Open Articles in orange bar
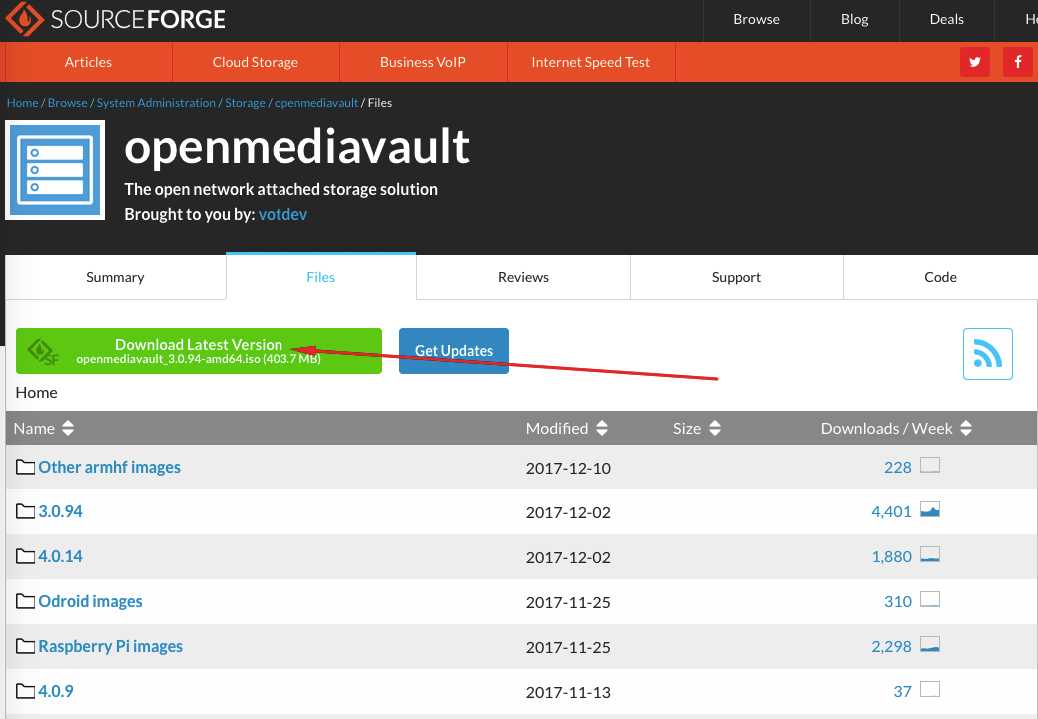 coord(88,62)
